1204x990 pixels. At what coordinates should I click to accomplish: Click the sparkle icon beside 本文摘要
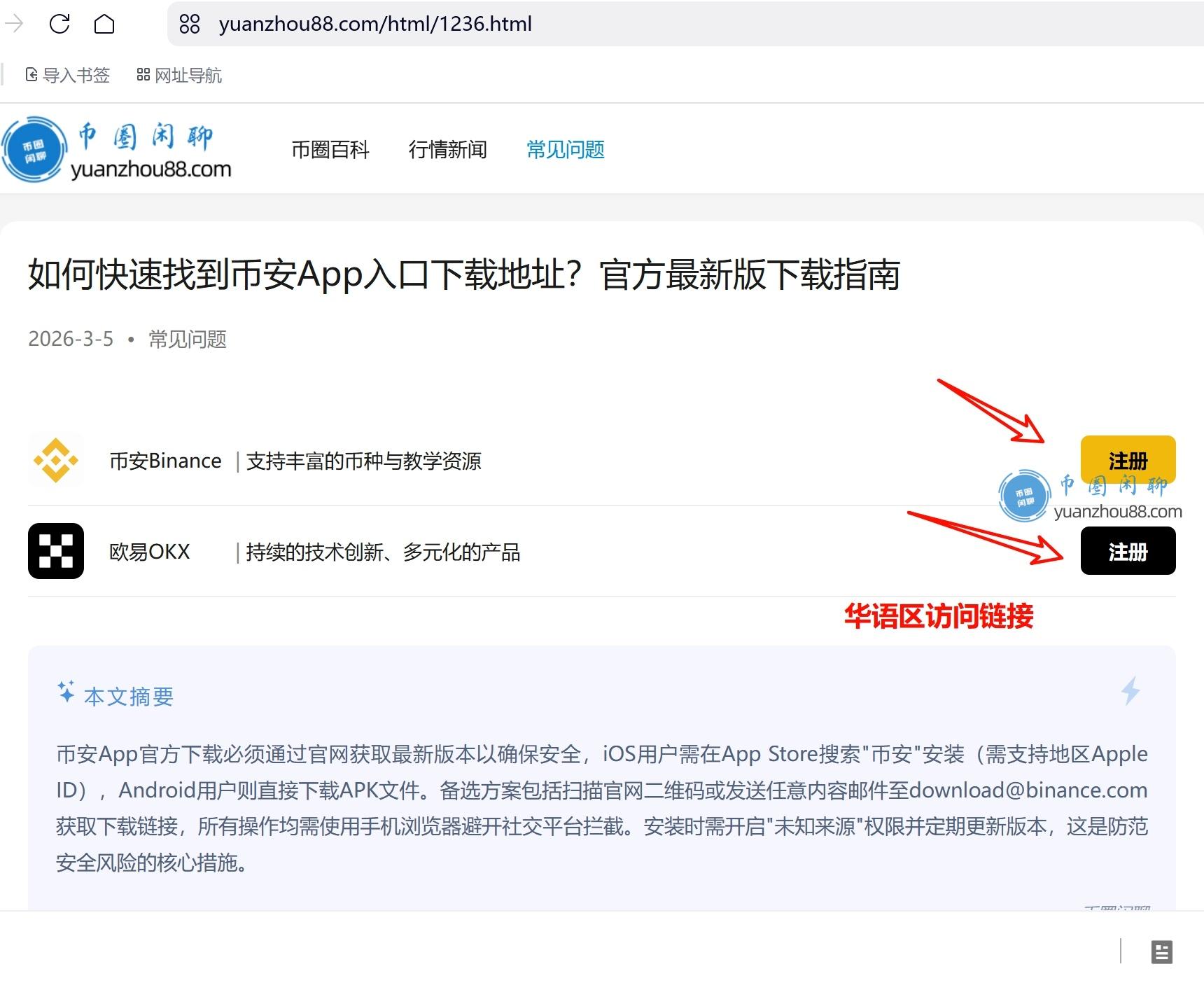(x=66, y=692)
